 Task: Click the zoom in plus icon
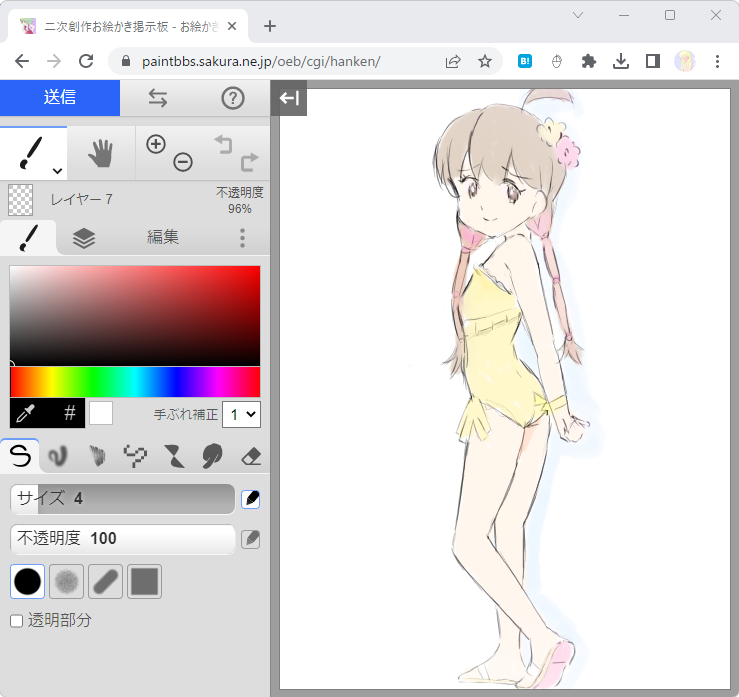click(156, 144)
